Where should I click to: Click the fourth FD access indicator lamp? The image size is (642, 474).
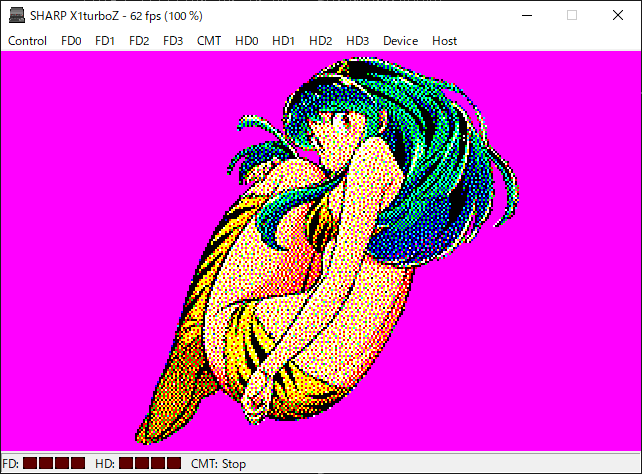tap(78, 463)
